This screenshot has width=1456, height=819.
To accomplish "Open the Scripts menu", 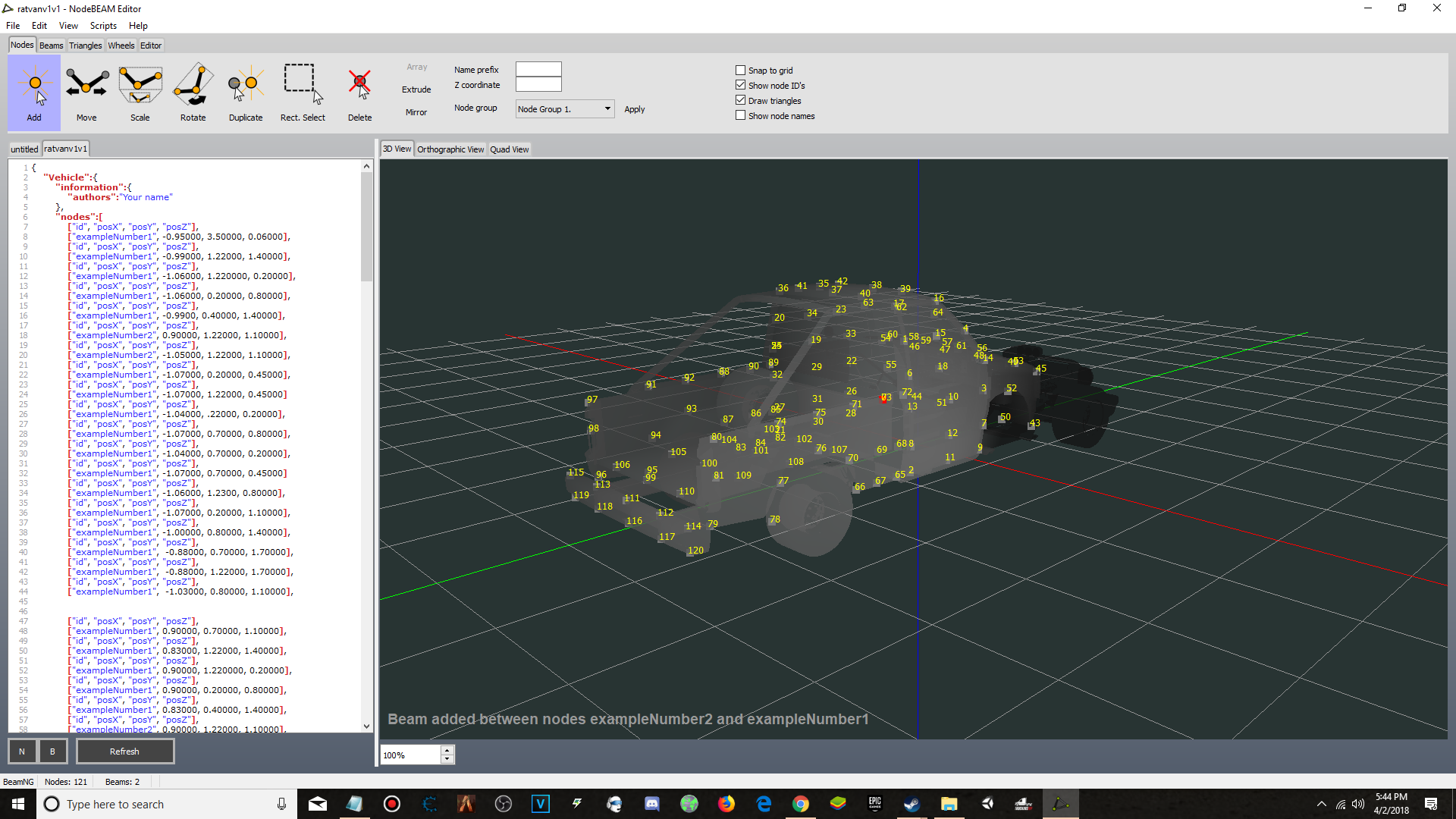I will tap(103, 26).
